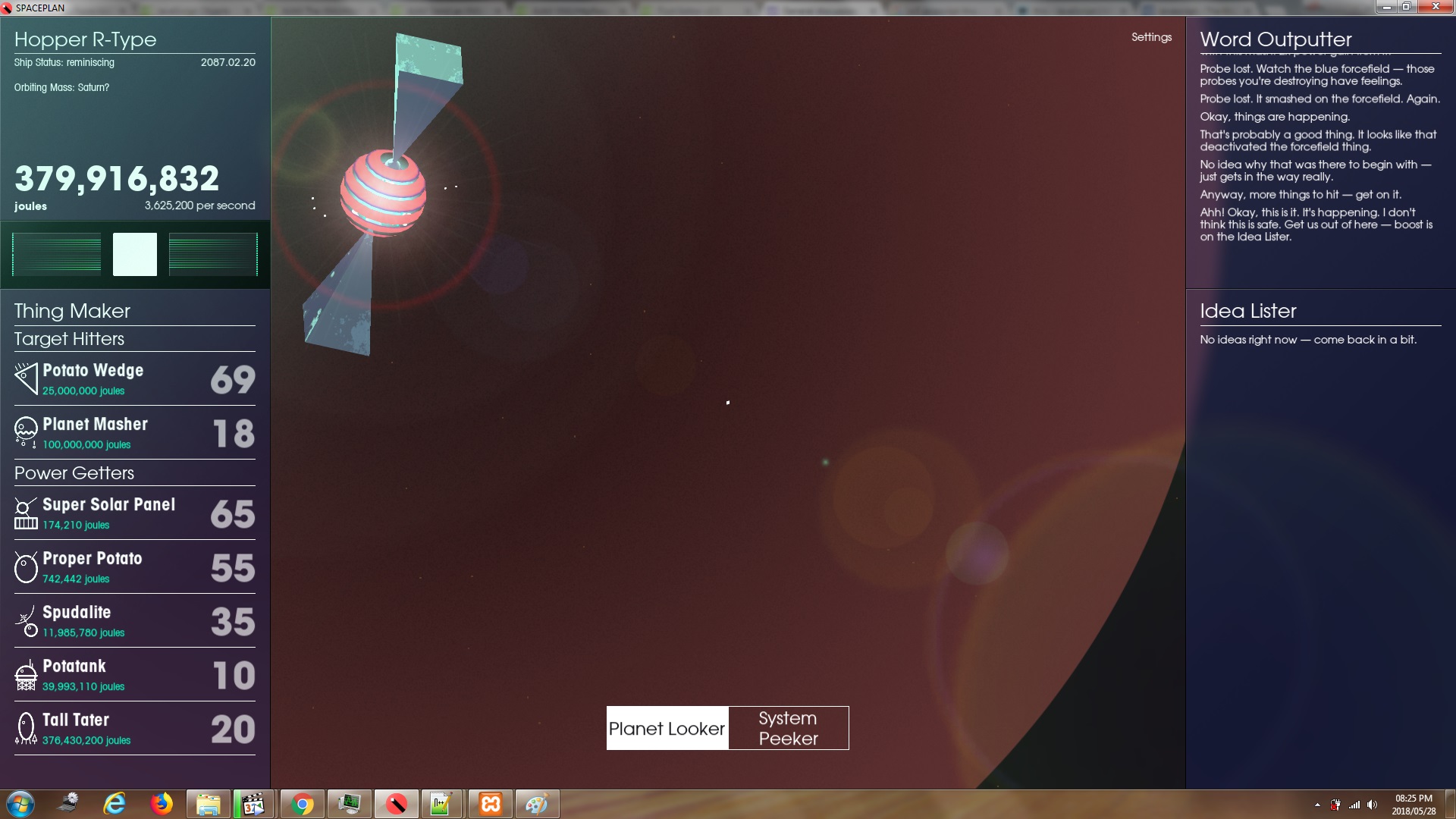Image resolution: width=1456 pixels, height=819 pixels.
Task: Click the Potatank icon
Action: [26, 675]
